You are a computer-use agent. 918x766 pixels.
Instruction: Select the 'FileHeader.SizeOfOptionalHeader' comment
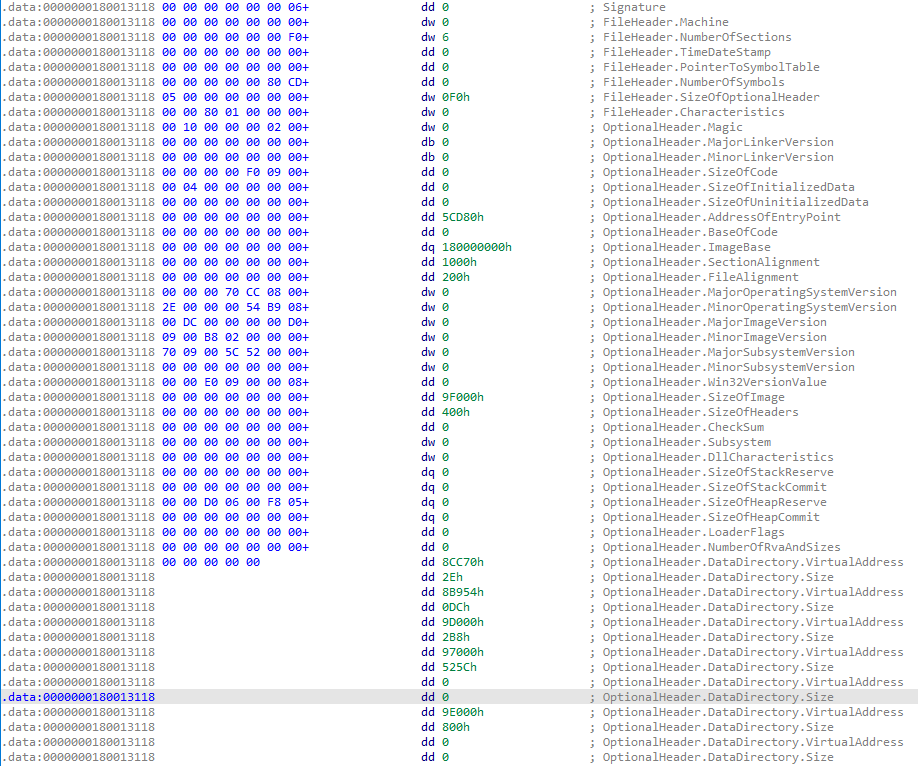tap(711, 97)
